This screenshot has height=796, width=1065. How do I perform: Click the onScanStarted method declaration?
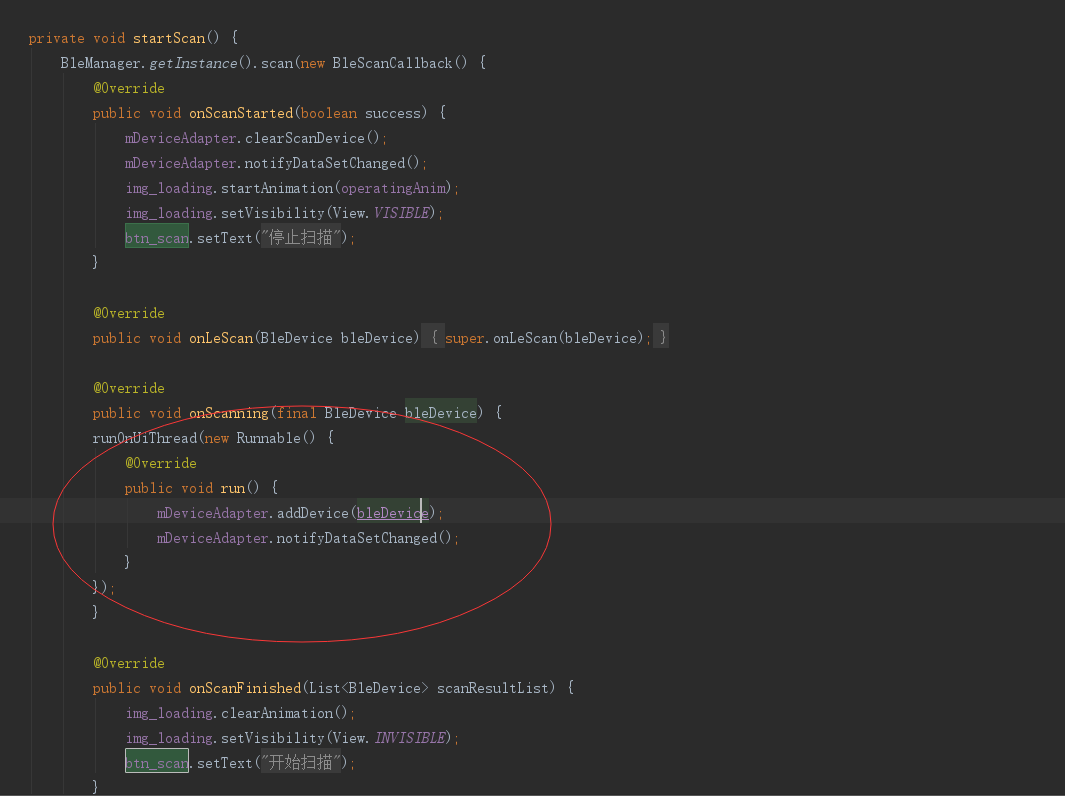[240, 112]
